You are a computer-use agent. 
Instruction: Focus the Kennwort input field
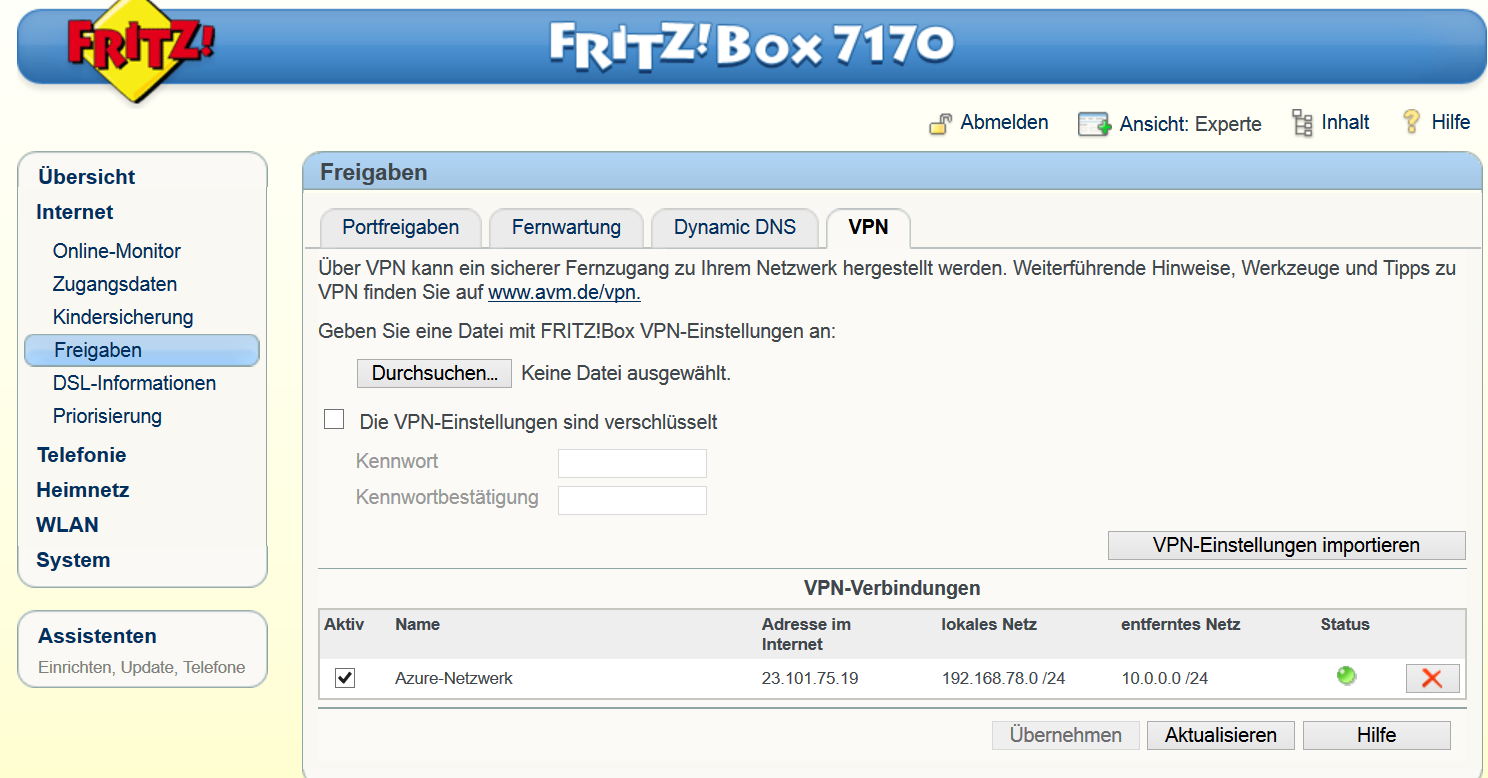[632, 463]
